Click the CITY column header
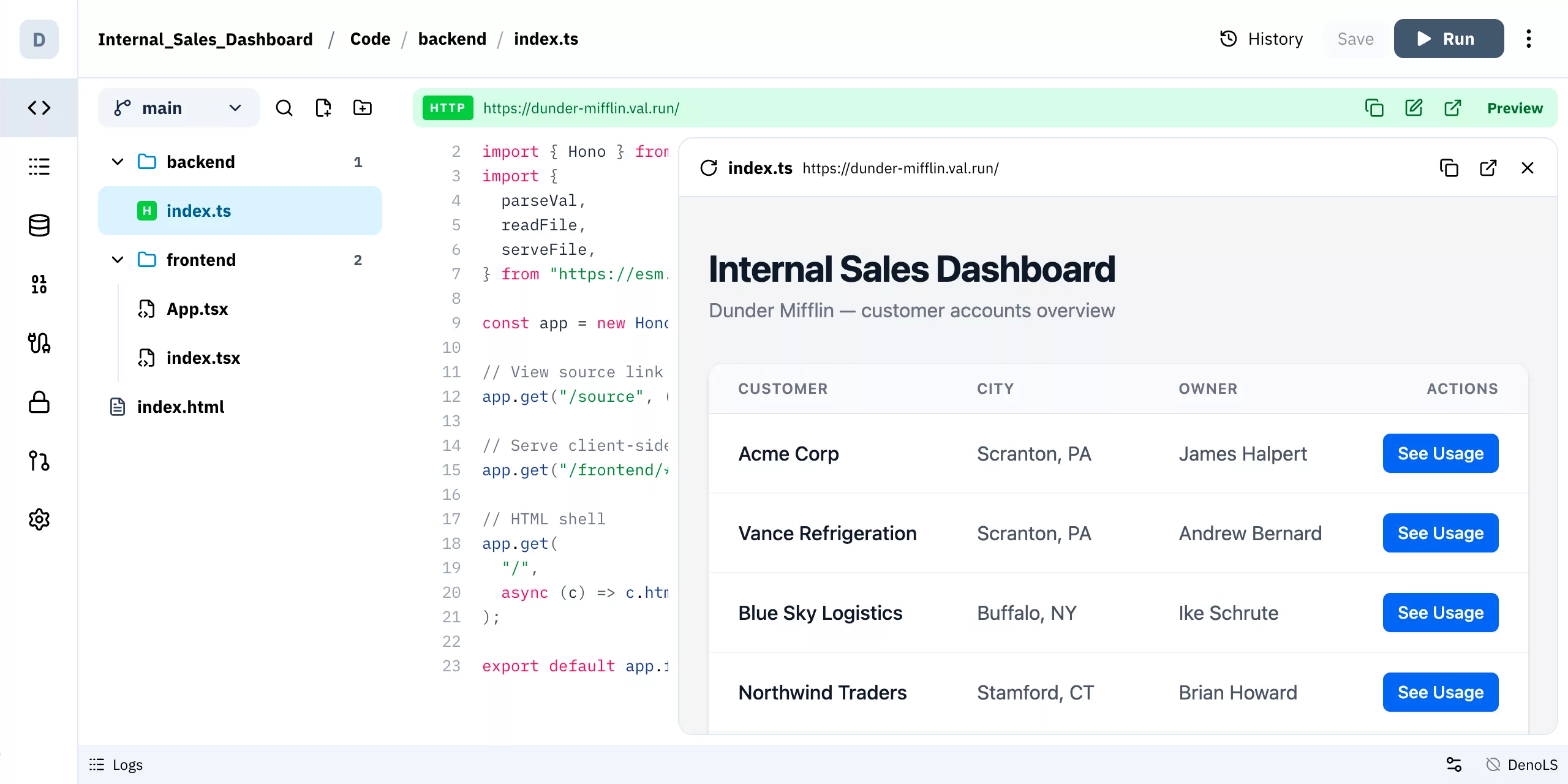The height and width of the screenshot is (784, 1568). click(x=995, y=388)
